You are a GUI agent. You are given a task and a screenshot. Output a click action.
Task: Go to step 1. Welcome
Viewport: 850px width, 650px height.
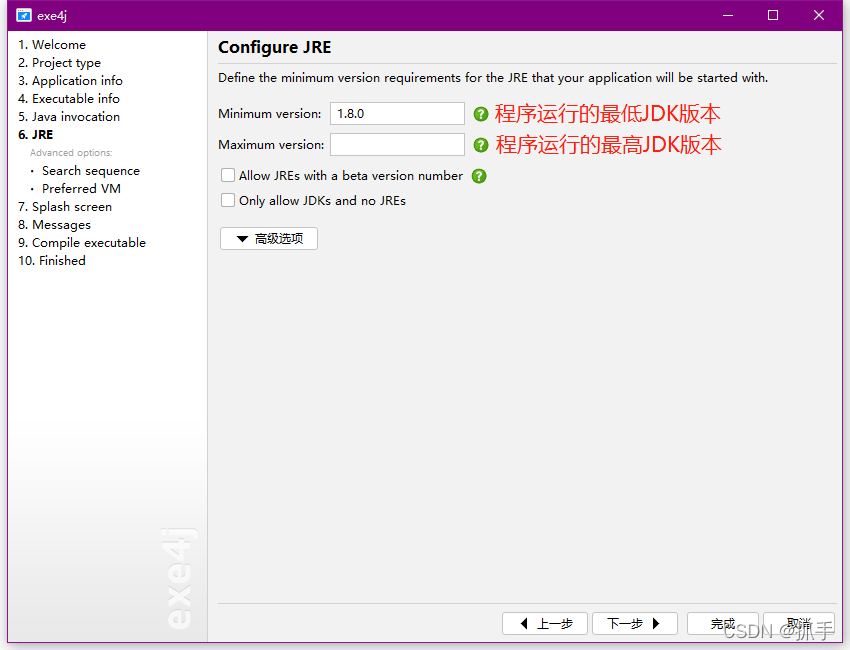[x=52, y=44]
